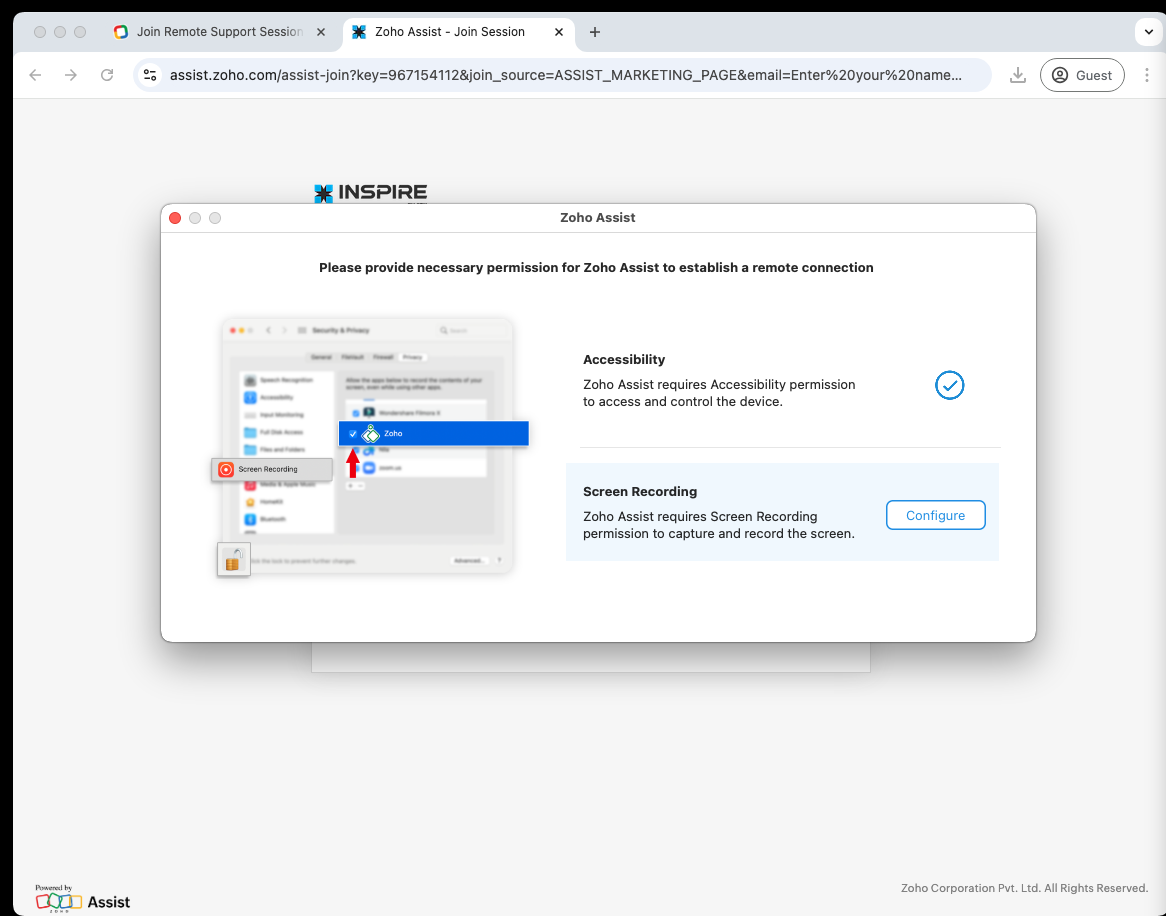The image size is (1166, 916).
Task: Go back to previous page
Action: pos(35,75)
